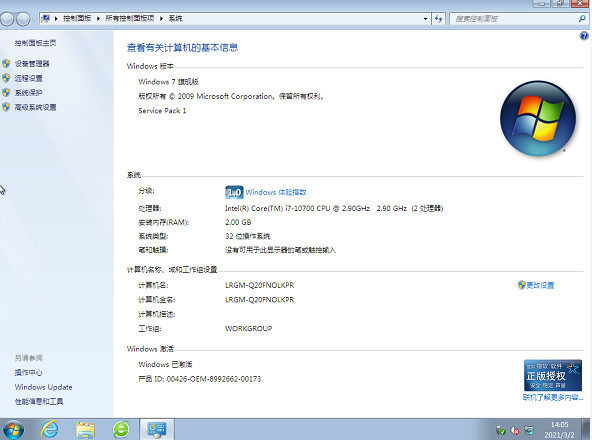Click the Forward navigation arrow
Image resolution: width=592 pixels, height=440 pixels.
pyautogui.click(x=23, y=19)
